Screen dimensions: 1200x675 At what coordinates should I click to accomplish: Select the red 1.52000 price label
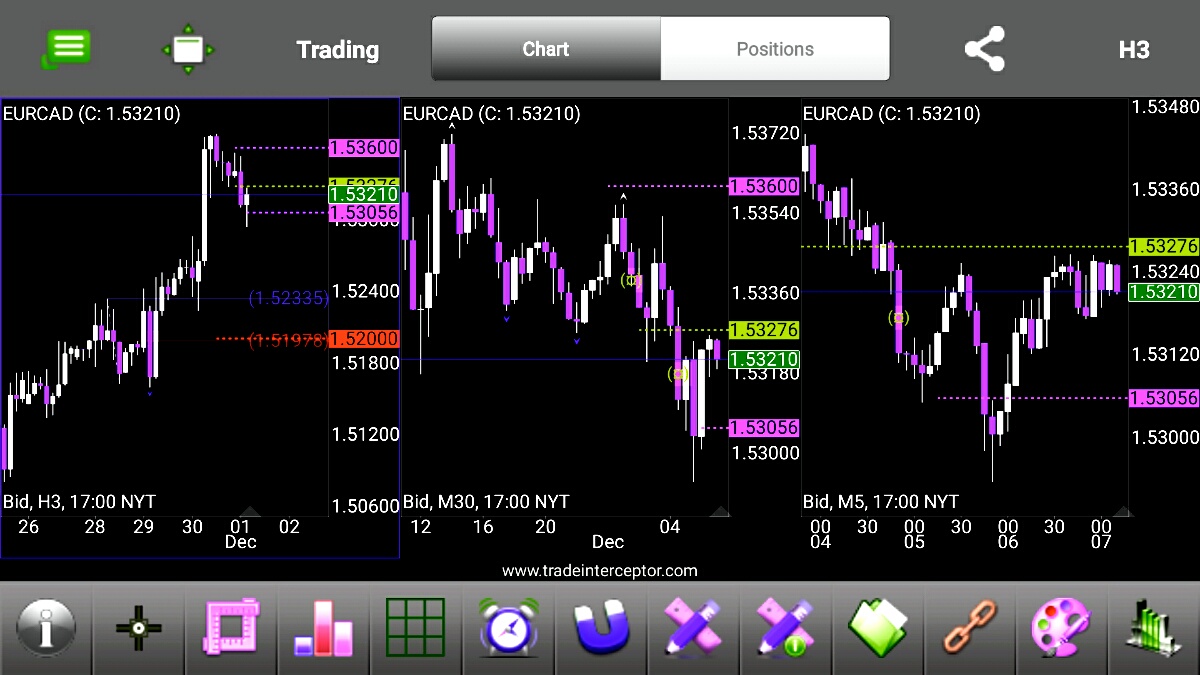coord(364,339)
